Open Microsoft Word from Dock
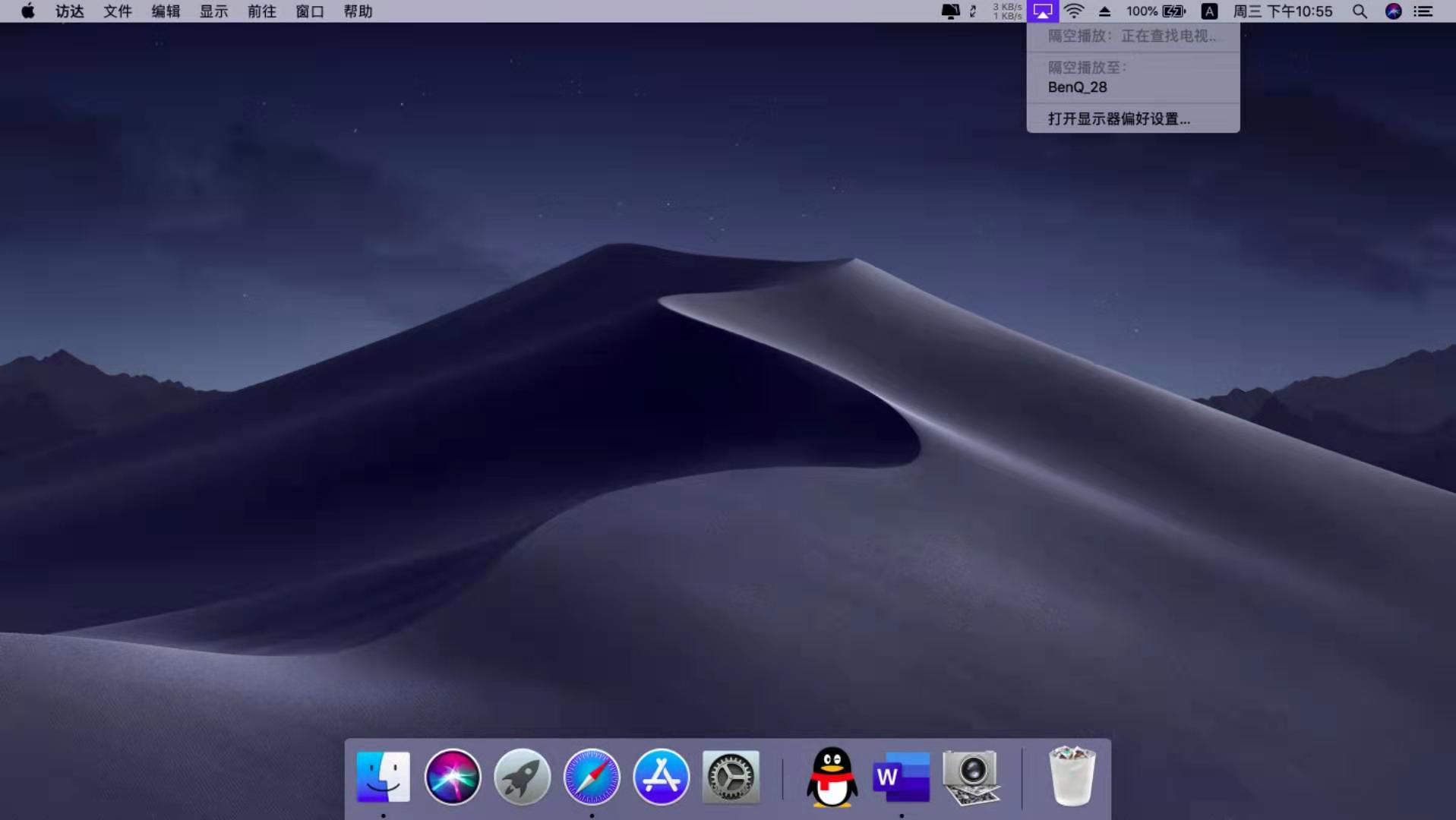Viewport: 1456px width, 820px height. click(x=901, y=777)
